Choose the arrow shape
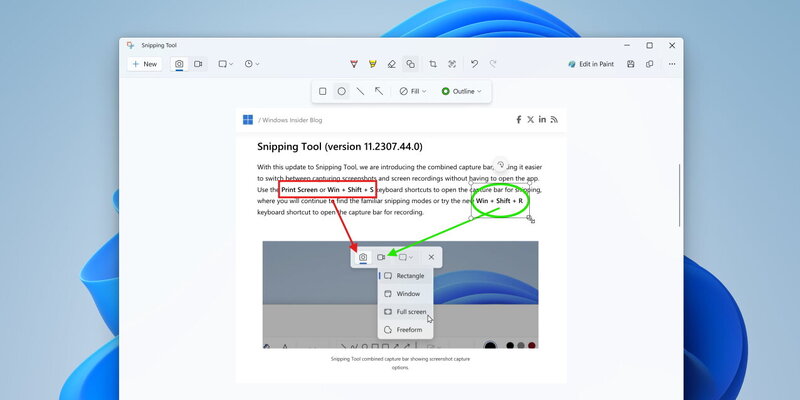The height and width of the screenshot is (400, 800). (379, 91)
